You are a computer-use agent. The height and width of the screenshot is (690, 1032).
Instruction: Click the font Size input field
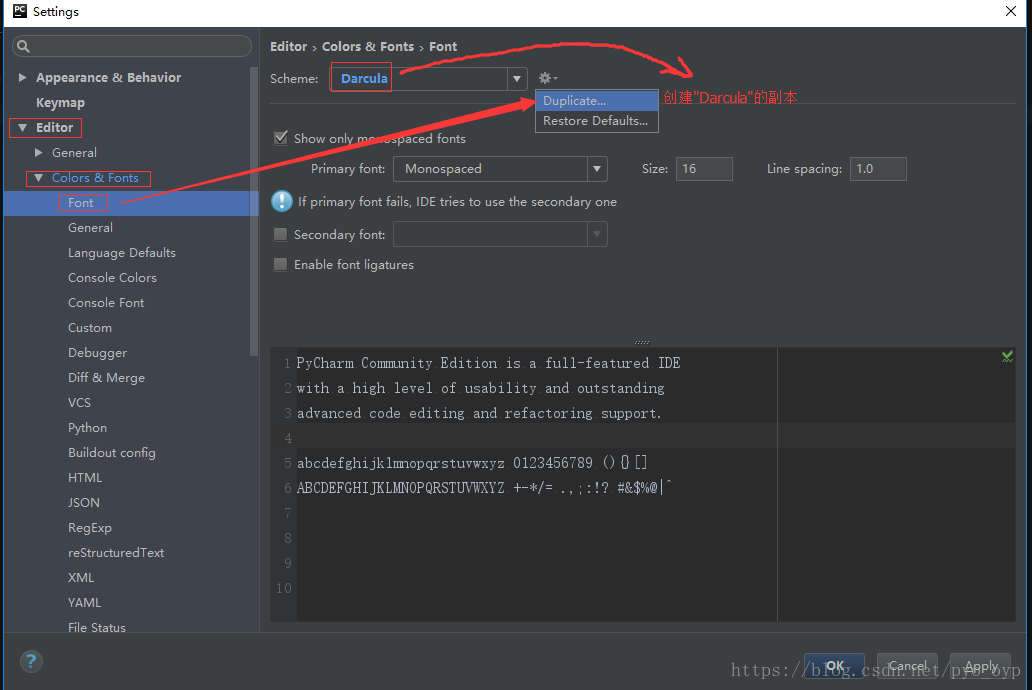[704, 169]
